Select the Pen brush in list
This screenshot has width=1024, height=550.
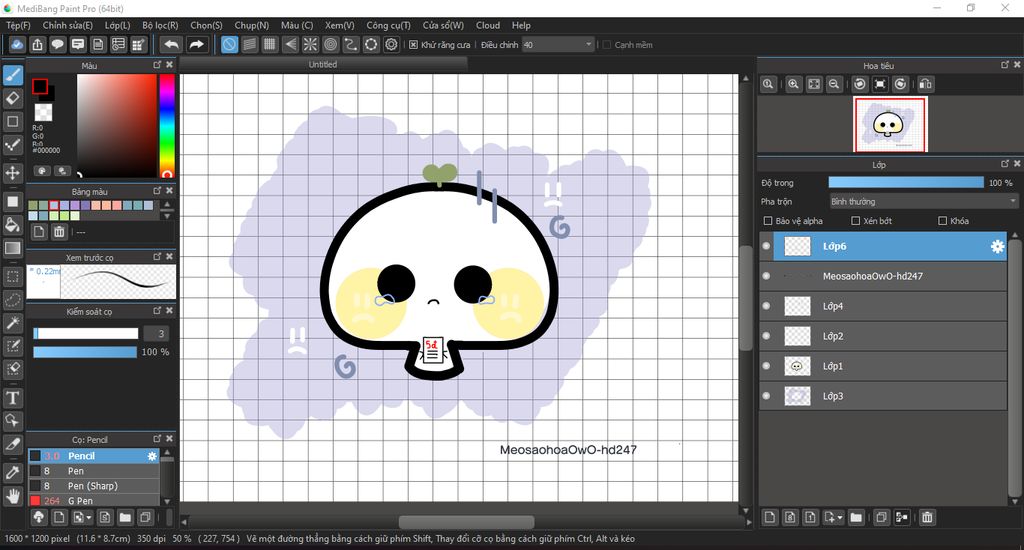[x=93, y=471]
